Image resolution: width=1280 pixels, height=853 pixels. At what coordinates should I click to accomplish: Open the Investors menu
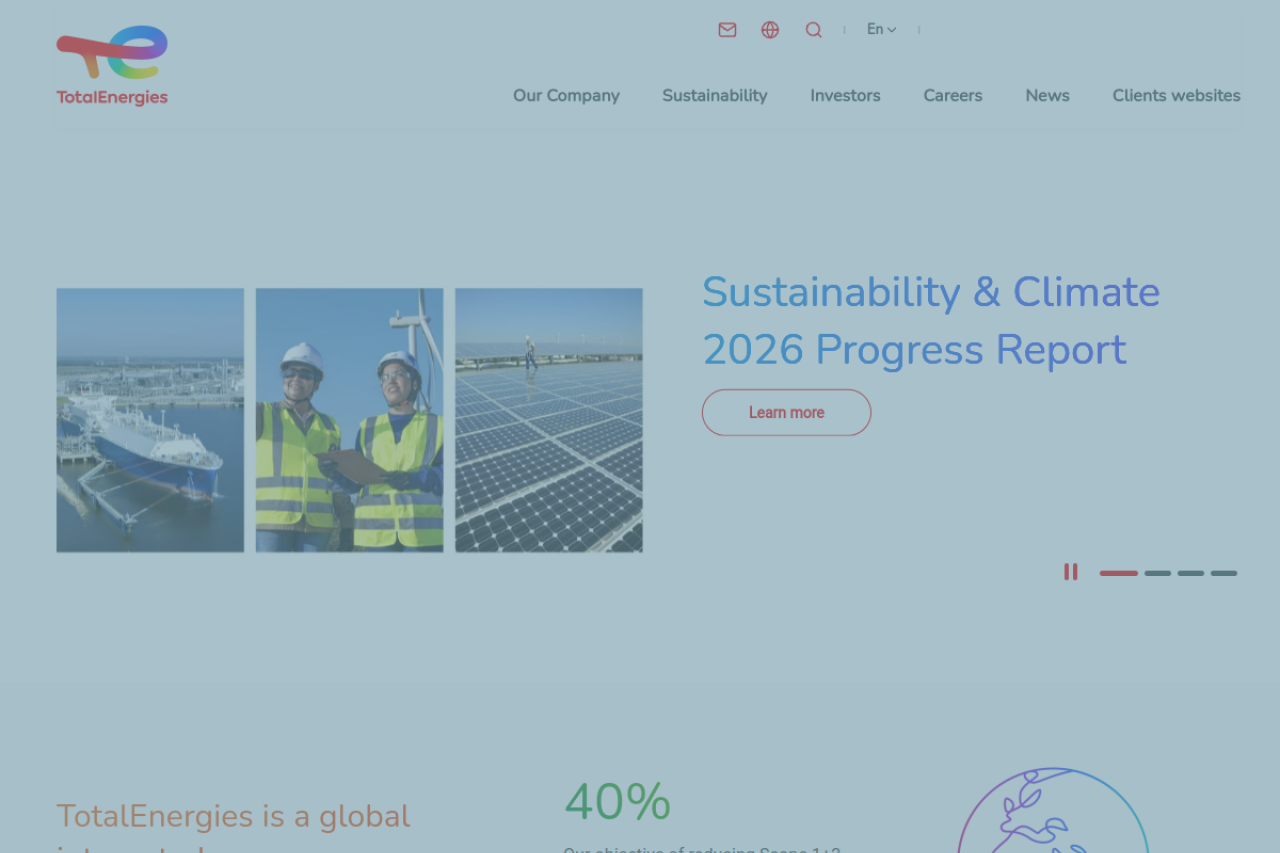point(845,96)
